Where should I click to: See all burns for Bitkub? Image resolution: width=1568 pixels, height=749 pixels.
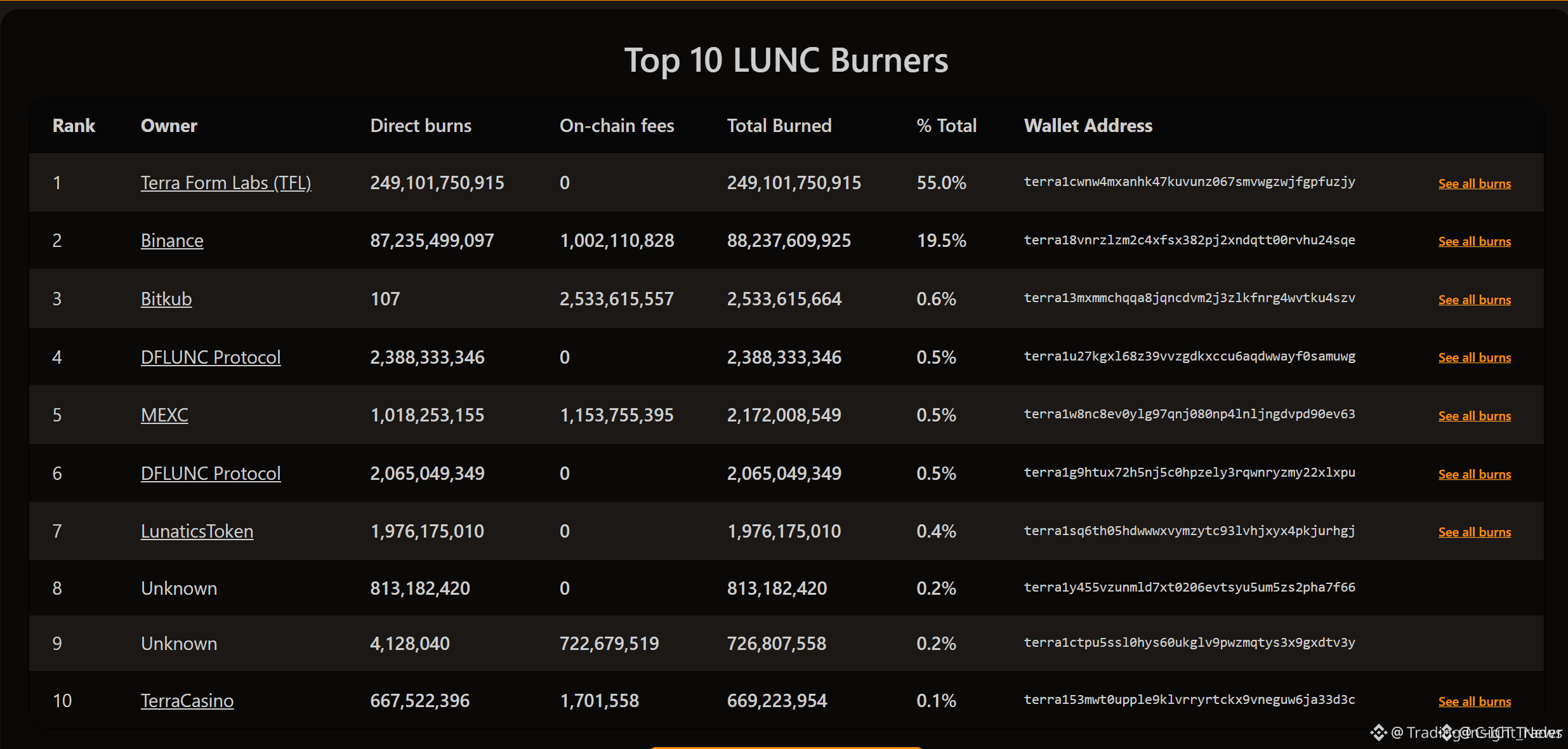click(x=1475, y=300)
